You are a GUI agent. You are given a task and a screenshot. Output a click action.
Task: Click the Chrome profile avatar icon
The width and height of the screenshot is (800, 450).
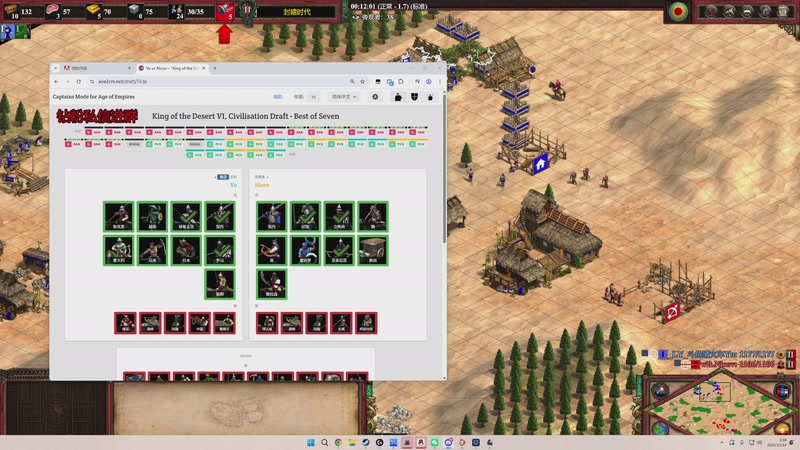(429, 81)
